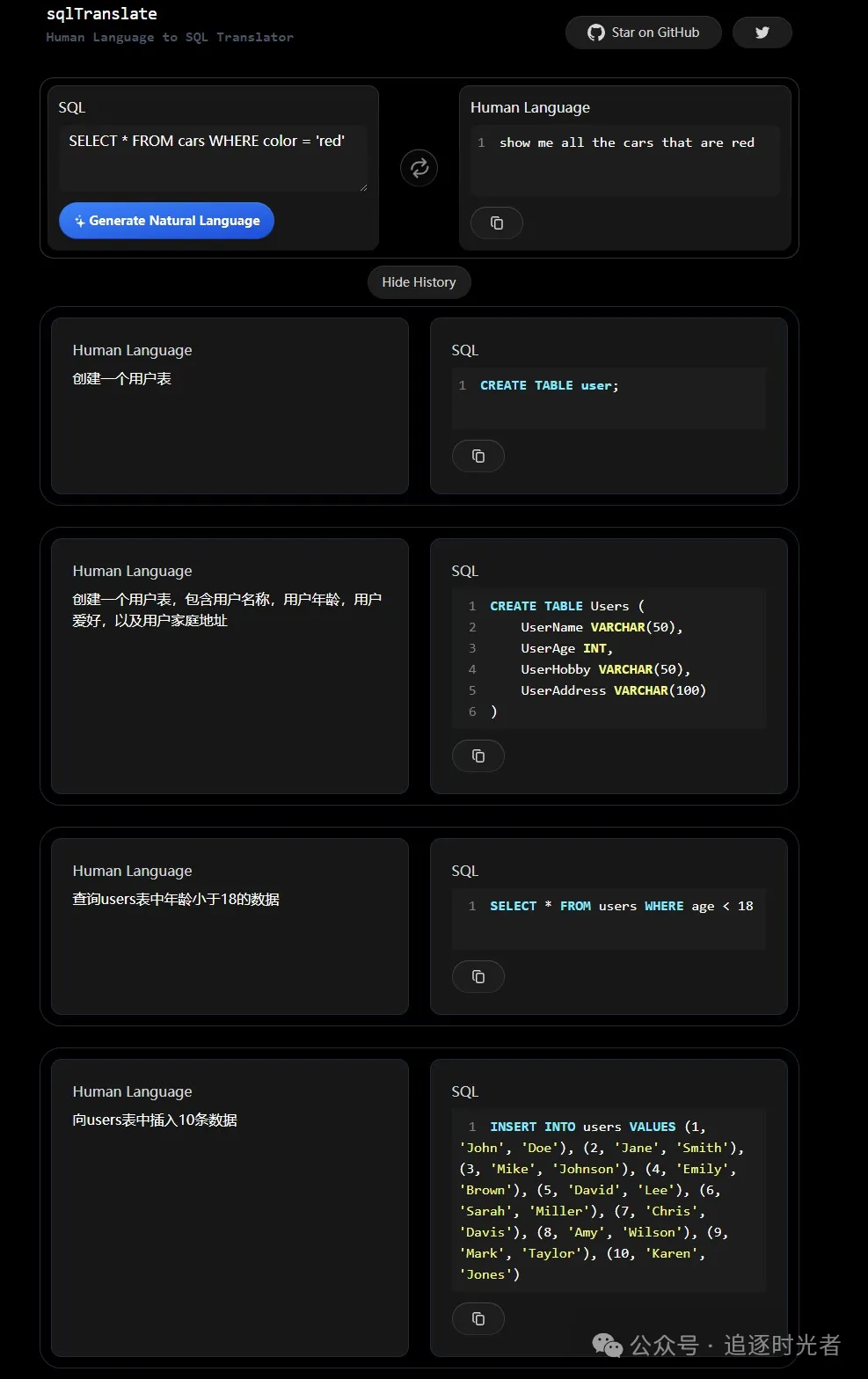
Task: Copy the CREATE TABLE user SQL
Action: click(478, 456)
